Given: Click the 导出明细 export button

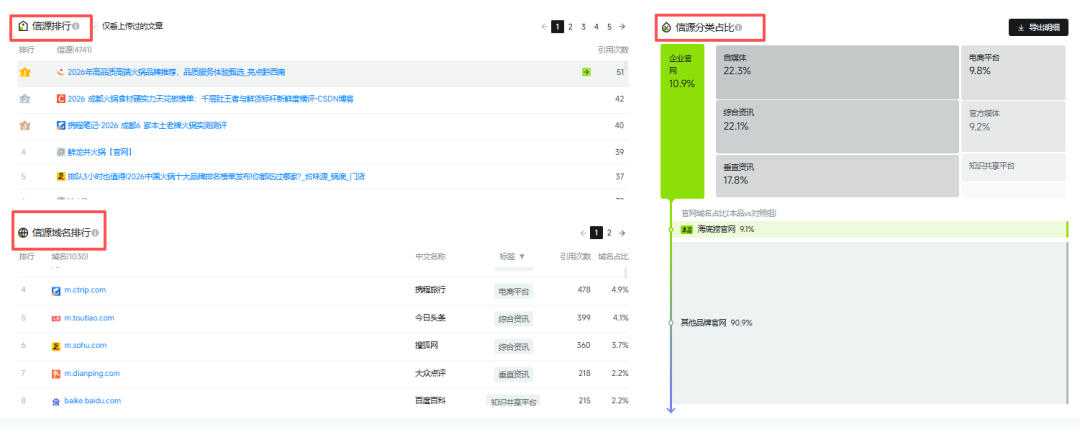Looking at the screenshot, I should pos(1038,28).
